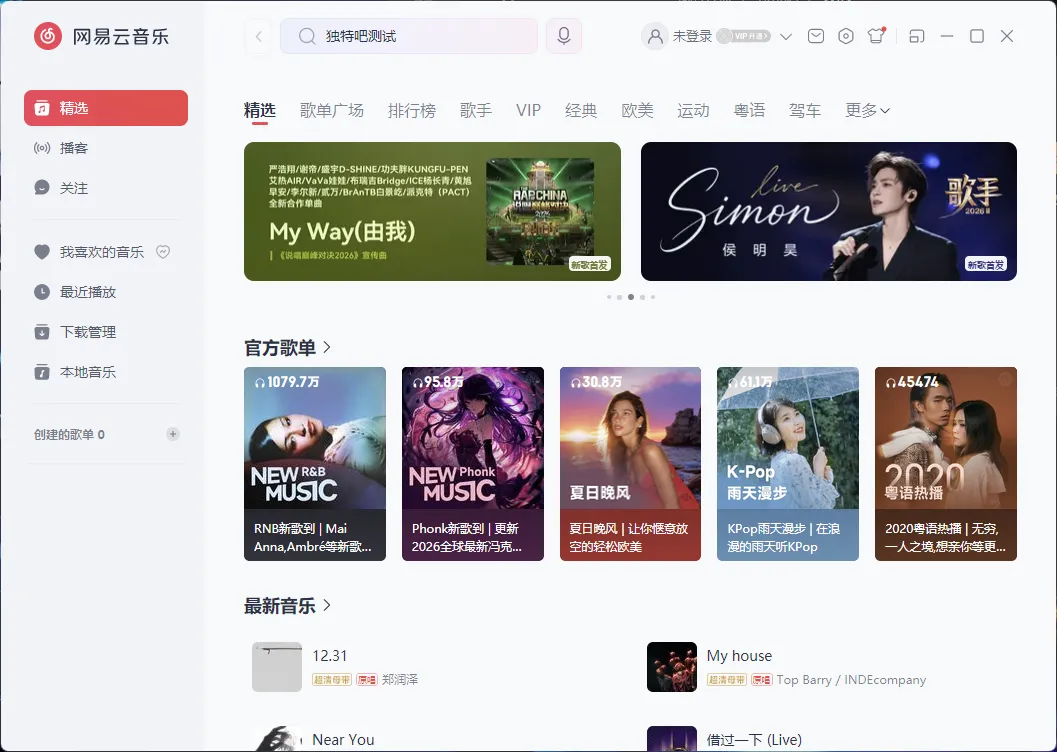Open the 2020粤语热播 playlist card

[x=946, y=464]
